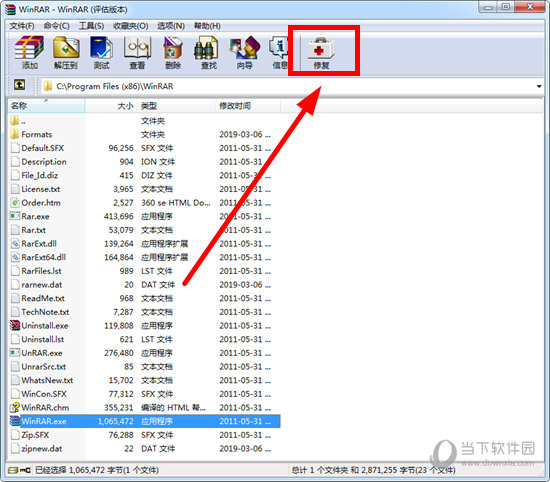Click the Uninstall.exe file icon
550x482 pixels.
point(15,326)
